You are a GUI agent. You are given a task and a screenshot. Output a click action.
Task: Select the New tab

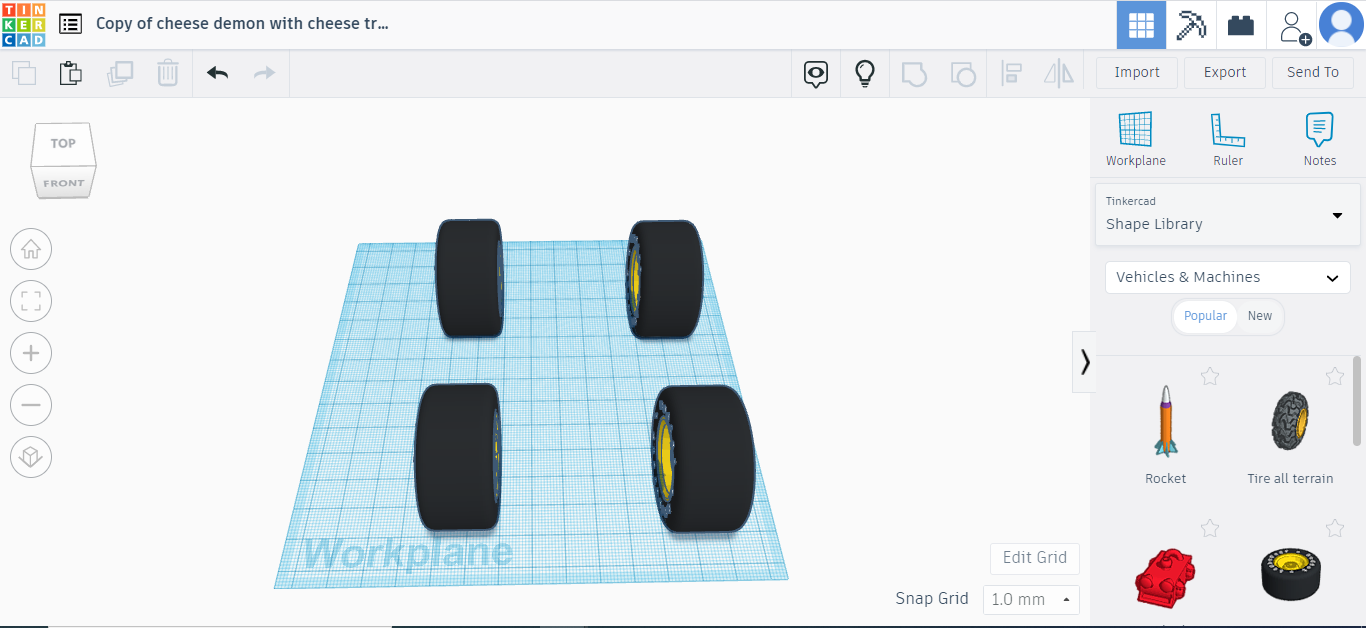(1260, 316)
